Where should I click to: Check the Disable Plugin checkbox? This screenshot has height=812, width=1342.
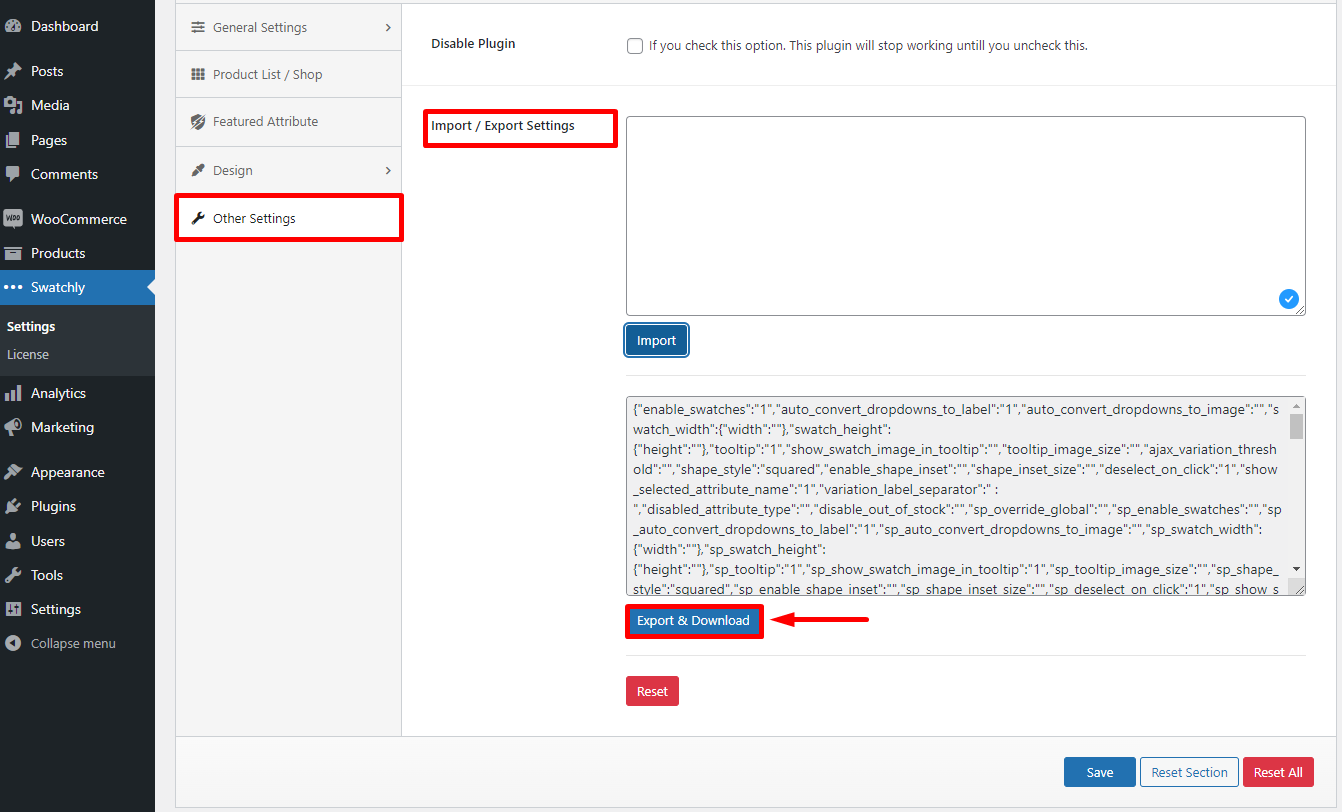coord(635,46)
